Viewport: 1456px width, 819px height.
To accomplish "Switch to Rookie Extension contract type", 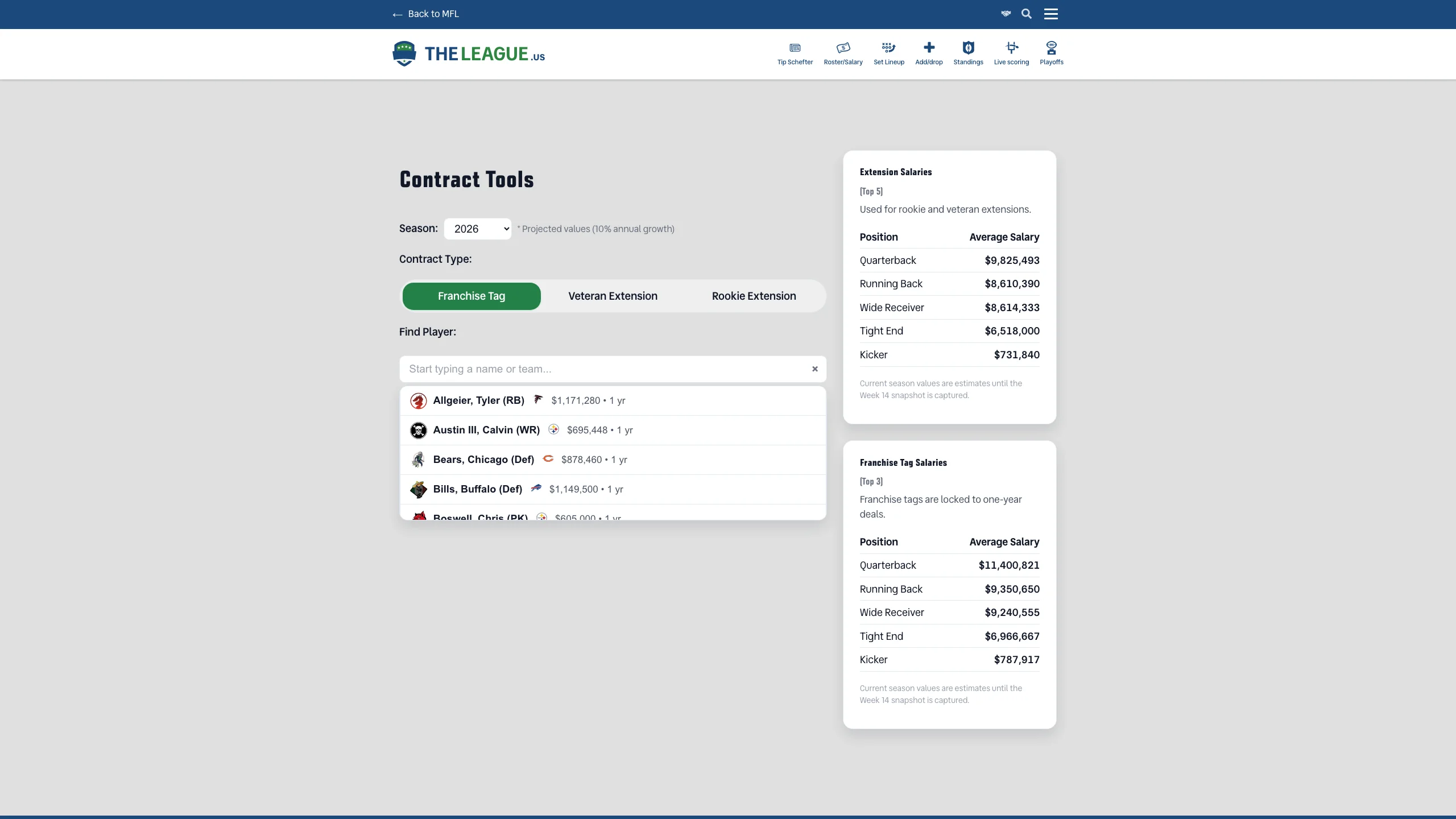I will coord(754,296).
